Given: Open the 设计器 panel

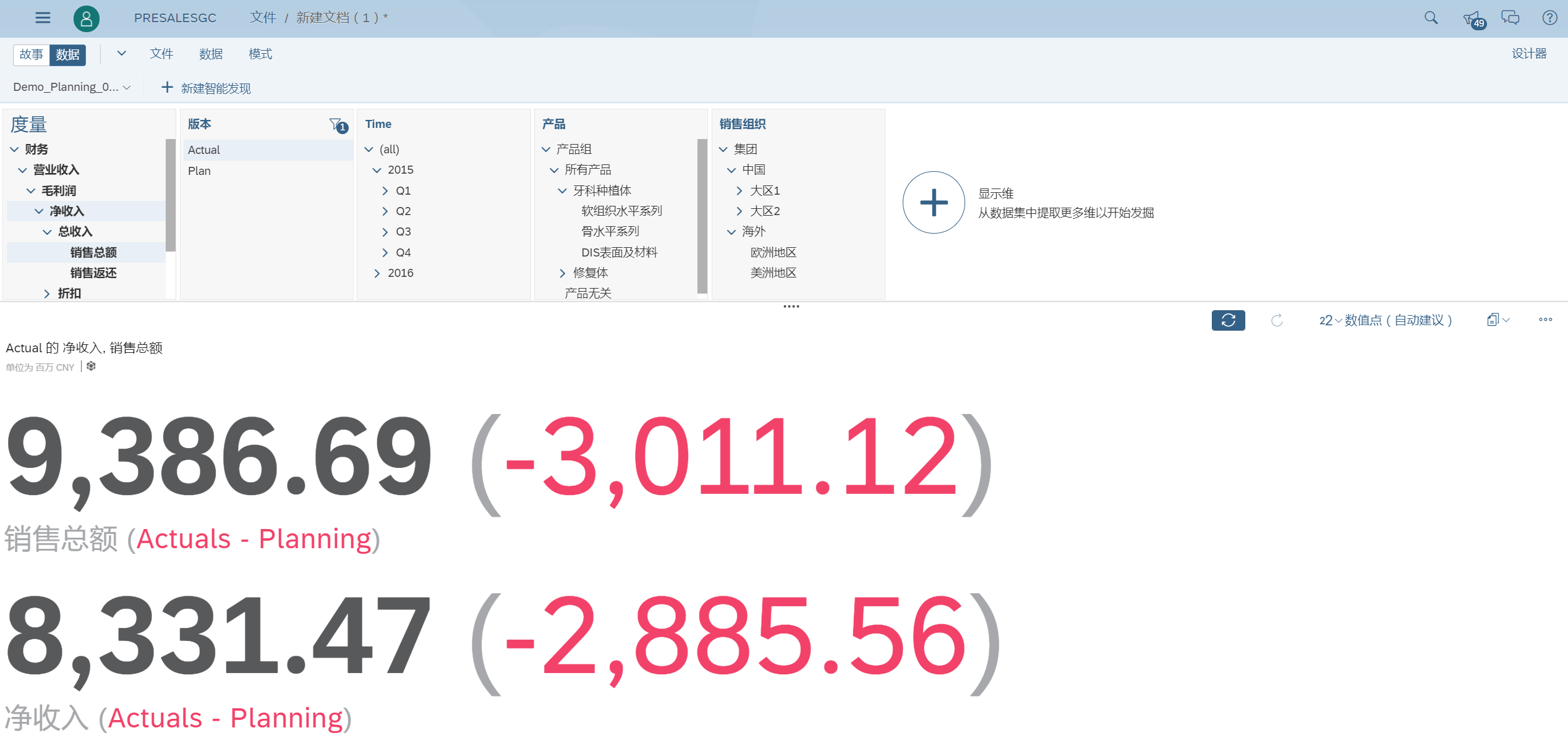Looking at the screenshot, I should click(x=1529, y=54).
